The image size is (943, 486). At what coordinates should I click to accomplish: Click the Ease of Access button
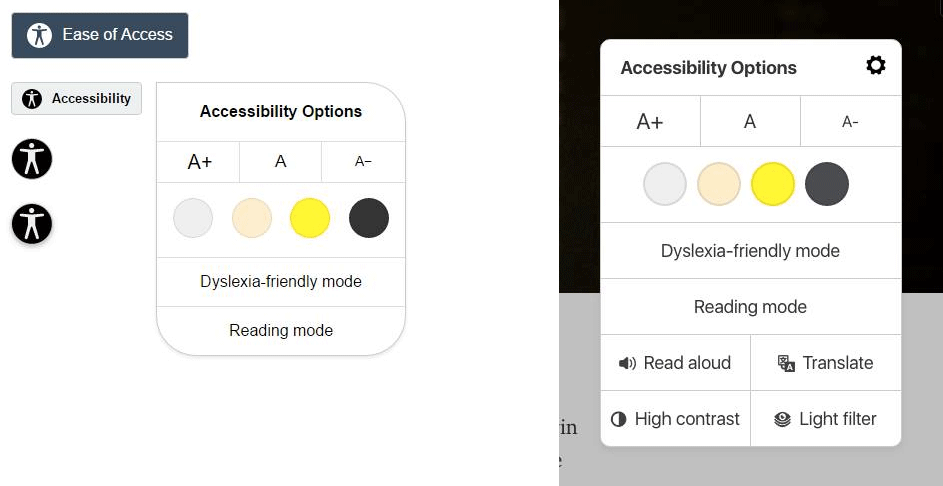tap(100, 35)
